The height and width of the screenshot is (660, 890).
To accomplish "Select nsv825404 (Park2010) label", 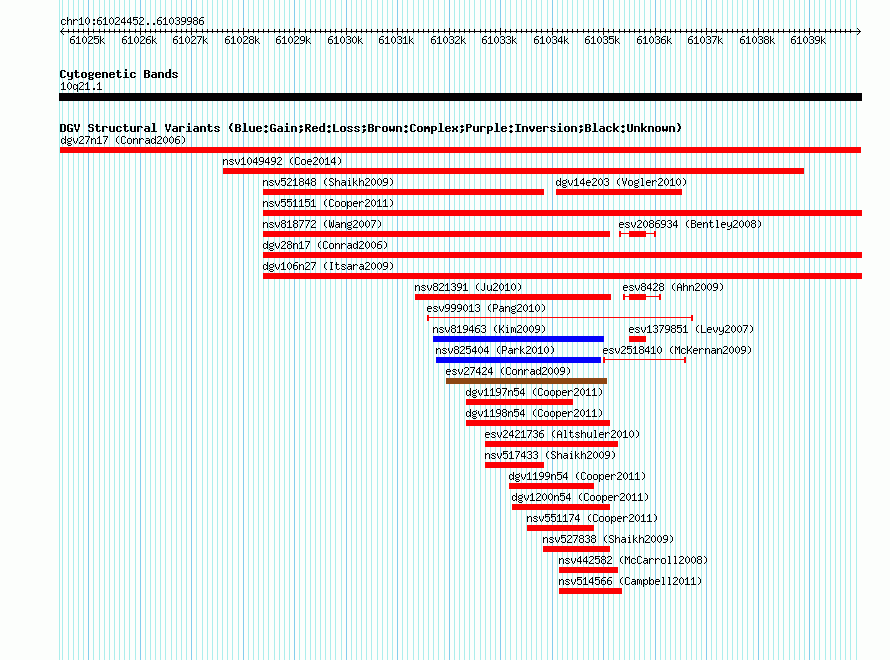I will 495,350.
